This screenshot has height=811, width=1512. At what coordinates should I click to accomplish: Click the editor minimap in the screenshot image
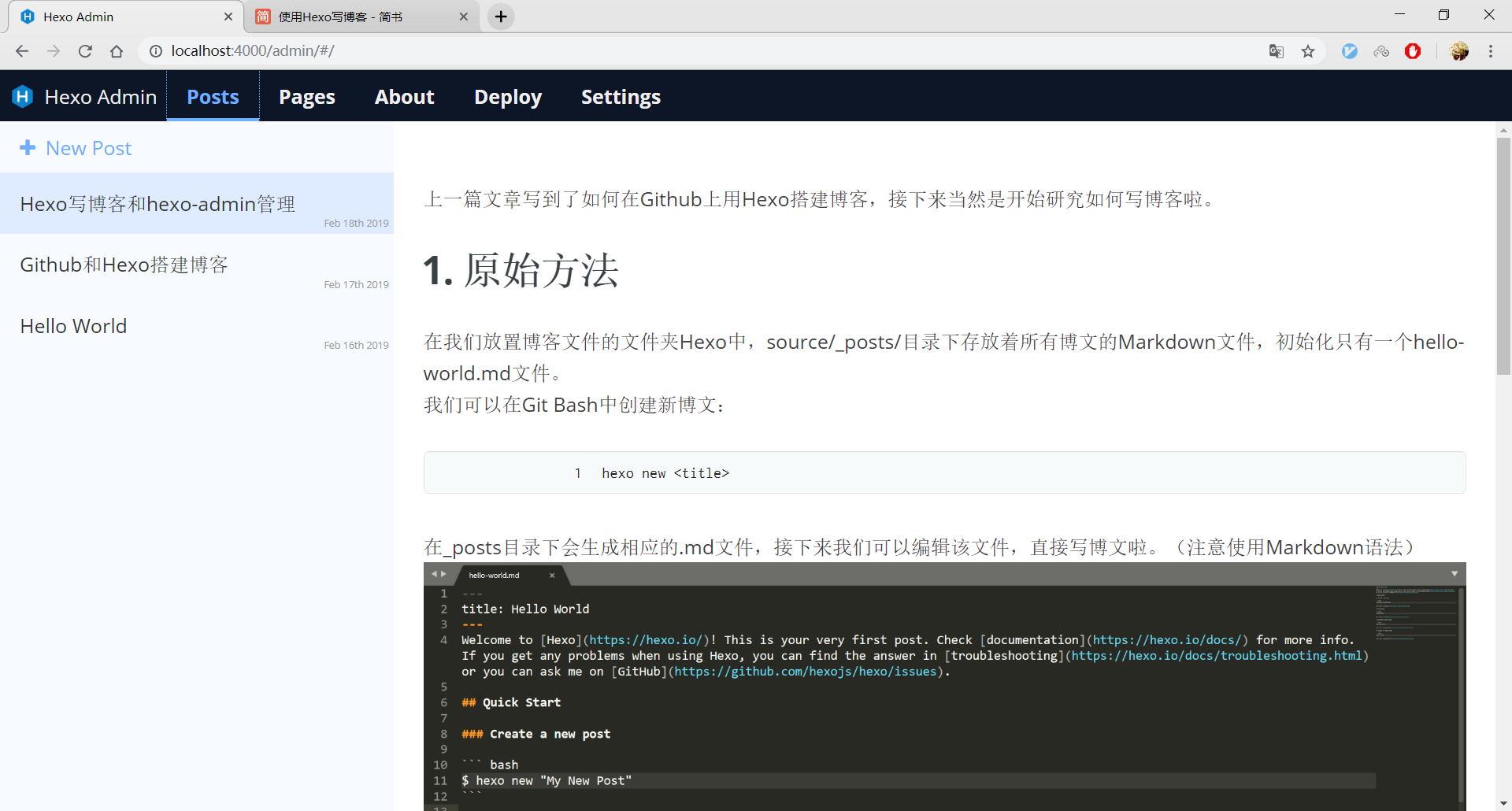(1414, 614)
